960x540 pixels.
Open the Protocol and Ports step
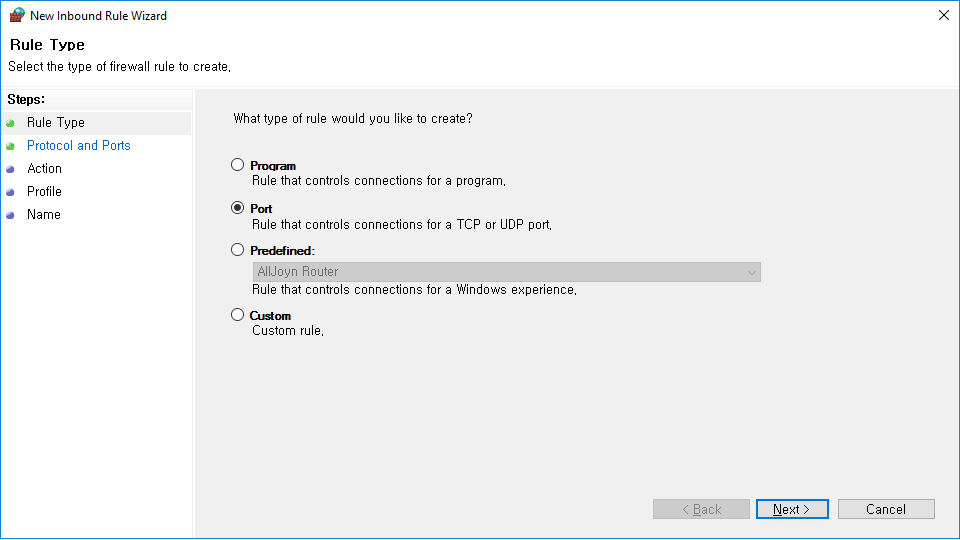pyautogui.click(x=79, y=146)
